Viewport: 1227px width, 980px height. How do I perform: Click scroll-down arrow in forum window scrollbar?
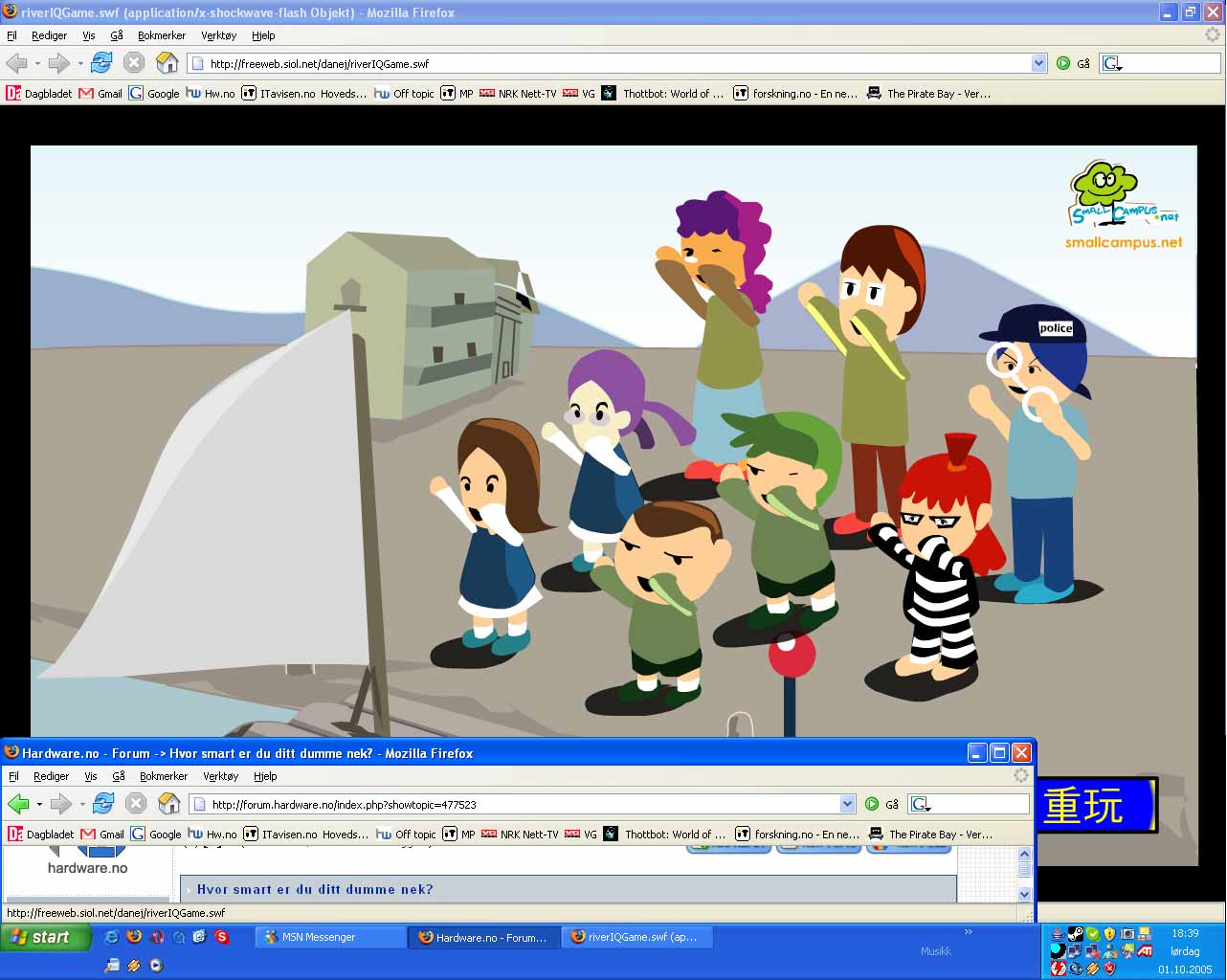pos(1024,894)
